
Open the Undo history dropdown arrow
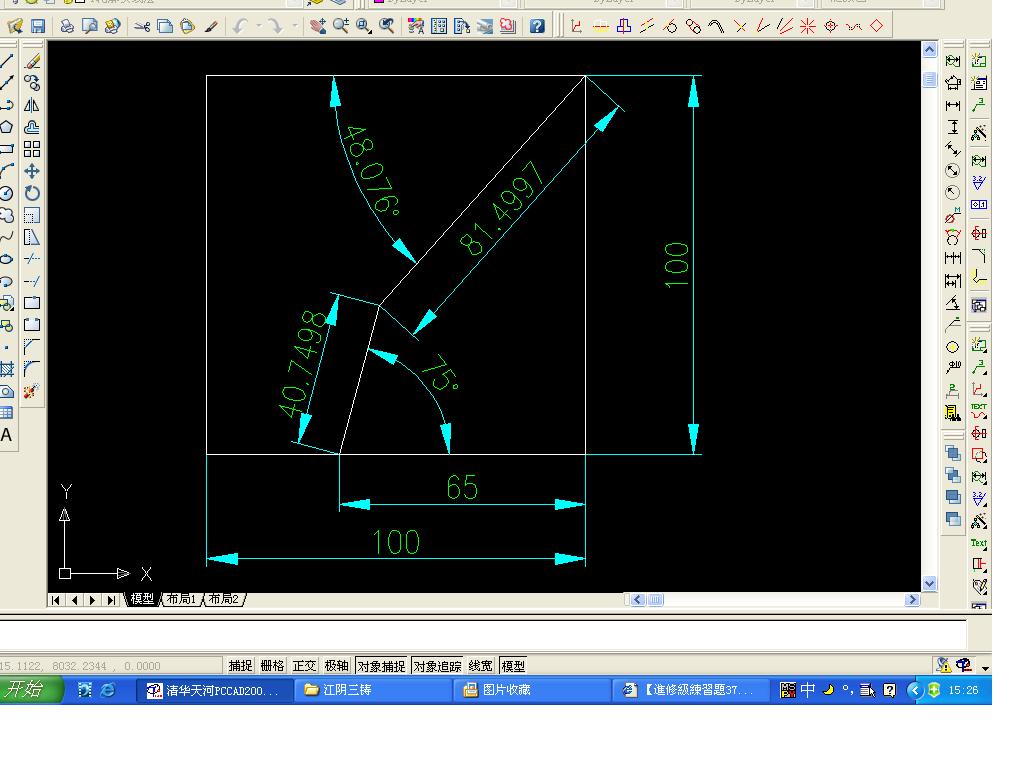click(x=259, y=26)
